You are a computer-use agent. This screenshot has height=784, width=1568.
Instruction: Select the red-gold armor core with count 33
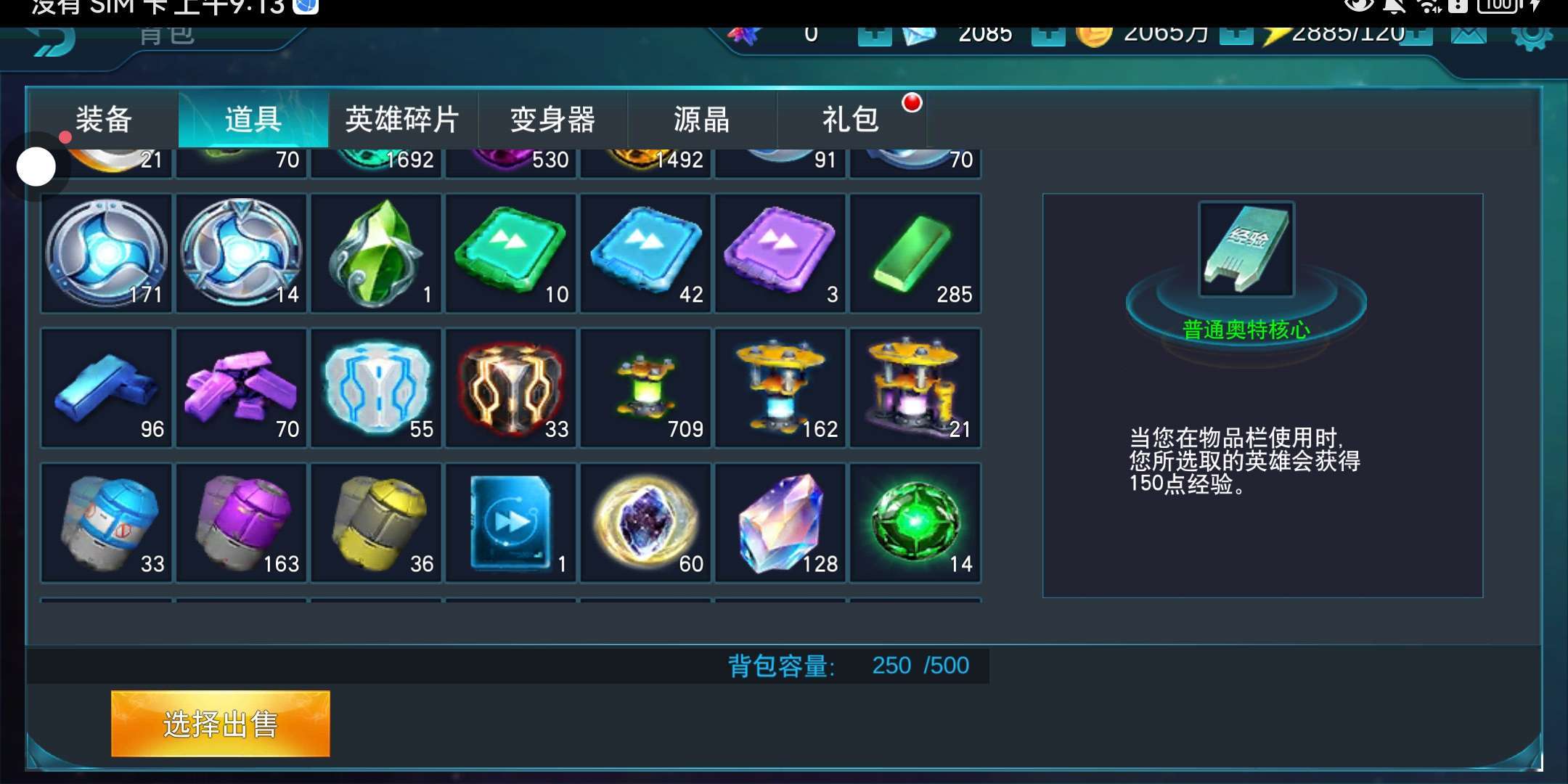point(511,388)
